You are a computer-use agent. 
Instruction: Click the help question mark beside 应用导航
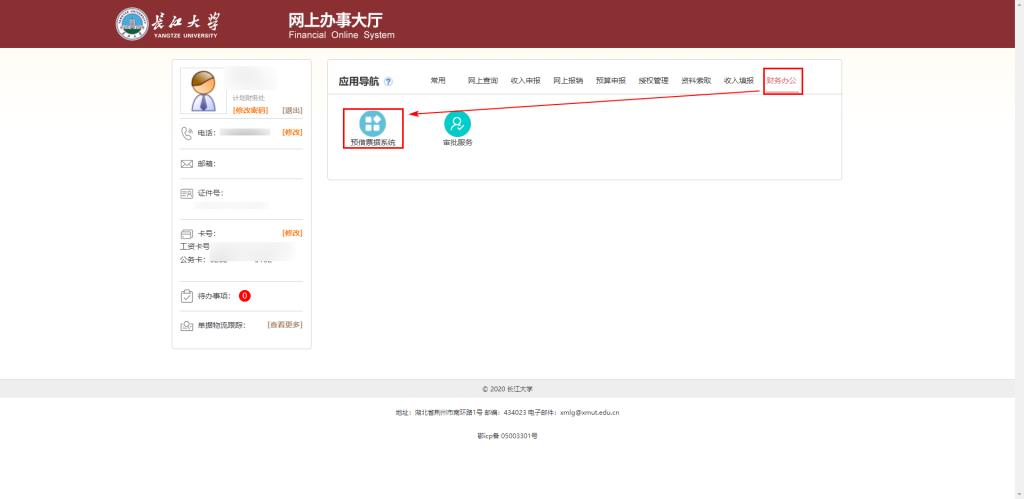point(388,82)
